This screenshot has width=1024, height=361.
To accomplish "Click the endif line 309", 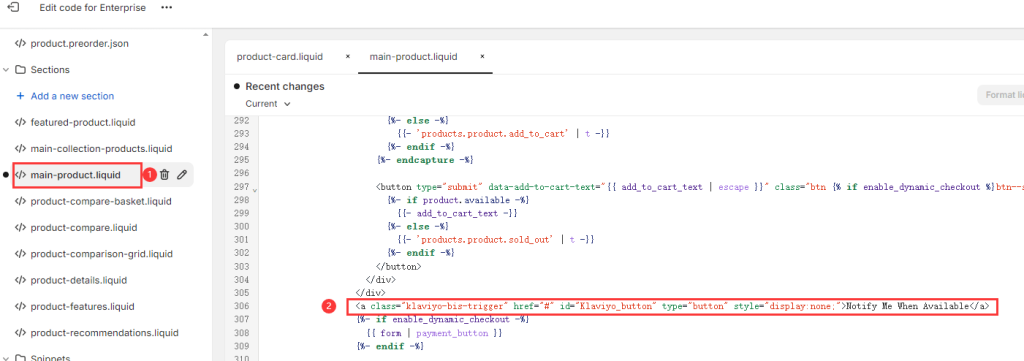I will (x=390, y=346).
